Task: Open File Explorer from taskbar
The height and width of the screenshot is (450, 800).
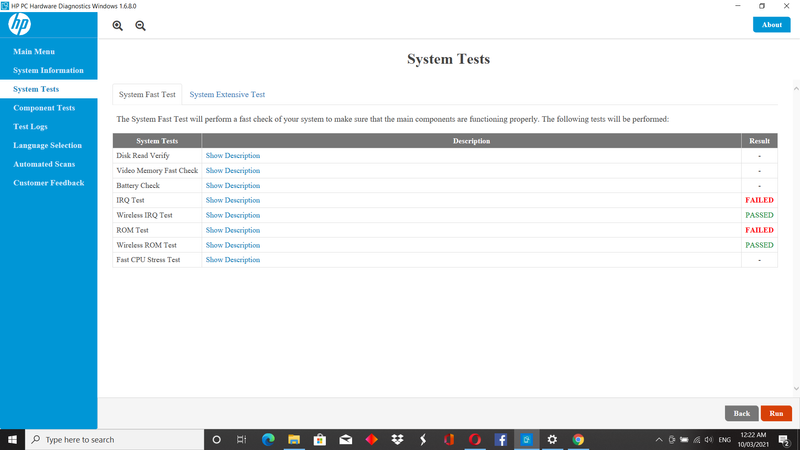Action: point(294,439)
